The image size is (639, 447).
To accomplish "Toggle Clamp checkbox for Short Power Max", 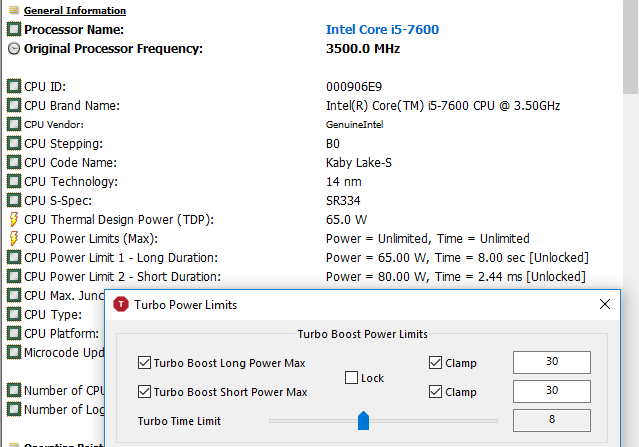I will point(435,392).
